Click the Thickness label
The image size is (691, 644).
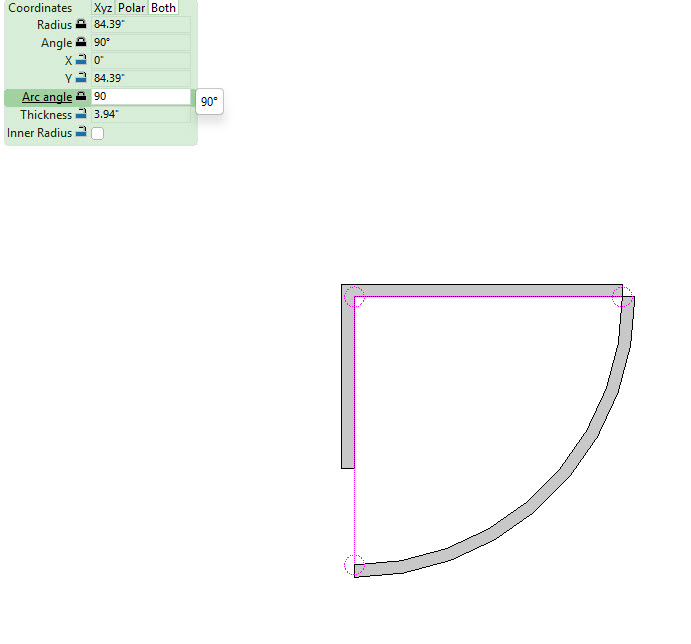point(46,115)
